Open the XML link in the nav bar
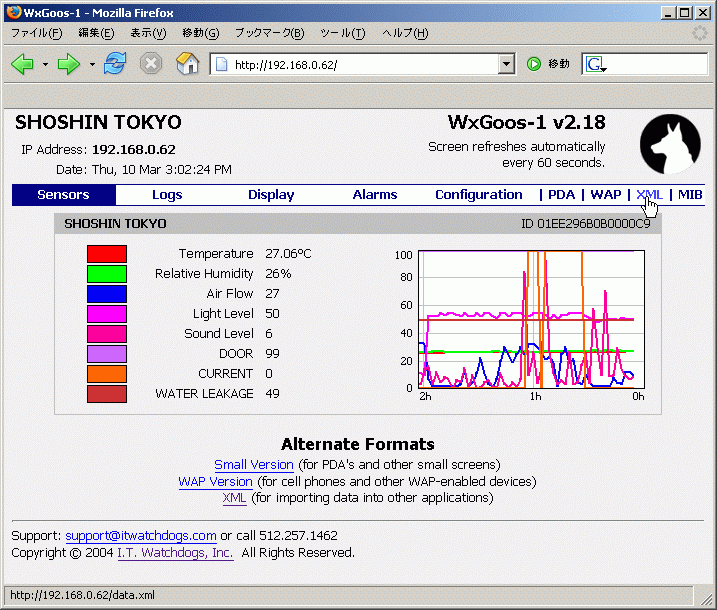 (649, 195)
